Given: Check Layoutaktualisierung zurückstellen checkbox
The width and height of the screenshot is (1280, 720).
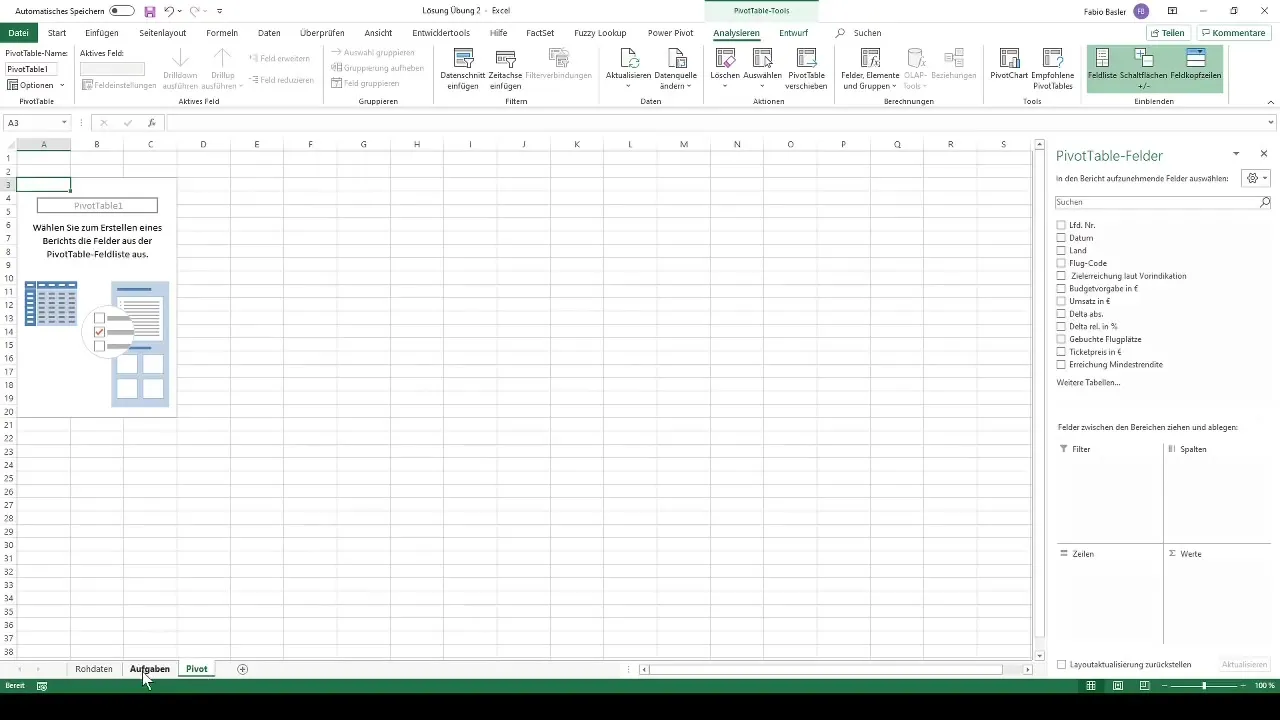Looking at the screenshot, I should 1062,664.
